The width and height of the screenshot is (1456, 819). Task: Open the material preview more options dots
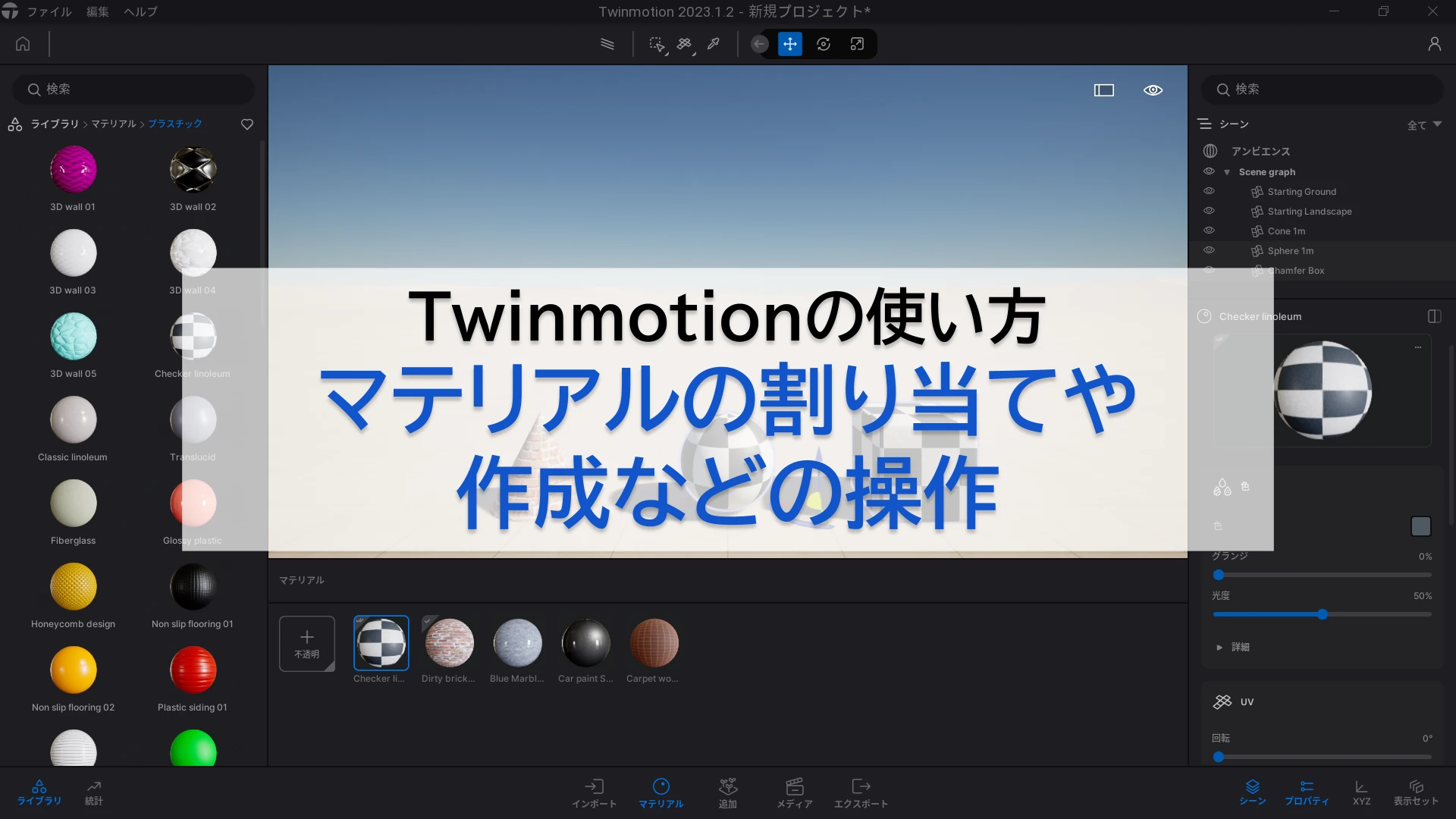(1418, 347)
